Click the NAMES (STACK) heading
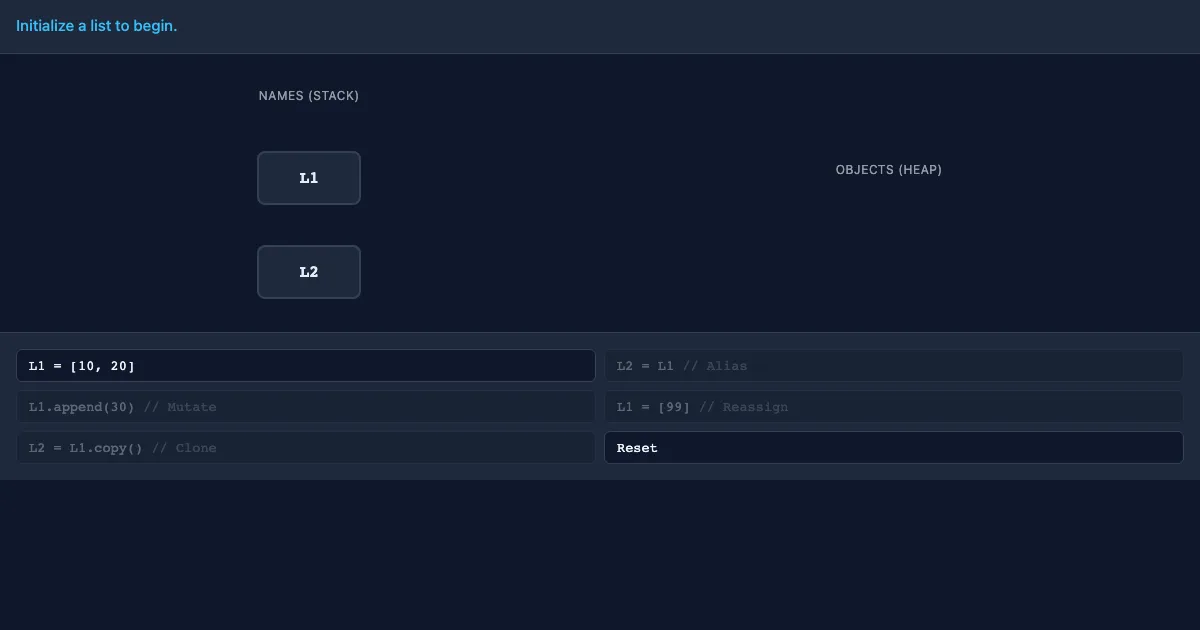 tap(309, 96)
